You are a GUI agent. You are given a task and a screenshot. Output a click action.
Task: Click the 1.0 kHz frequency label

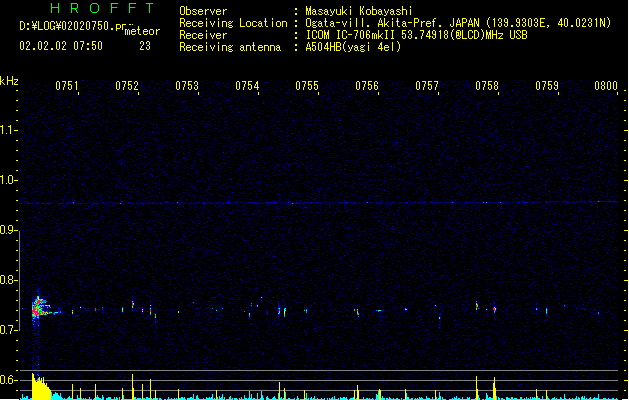pos(8,180)
